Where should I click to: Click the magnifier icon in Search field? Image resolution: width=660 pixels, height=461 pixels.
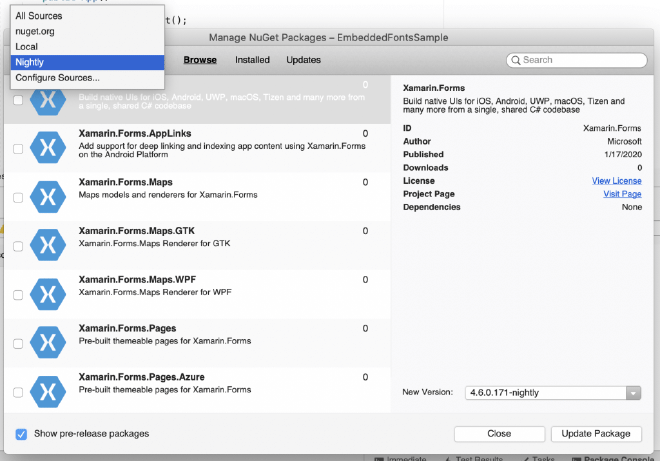pos(516,60)
